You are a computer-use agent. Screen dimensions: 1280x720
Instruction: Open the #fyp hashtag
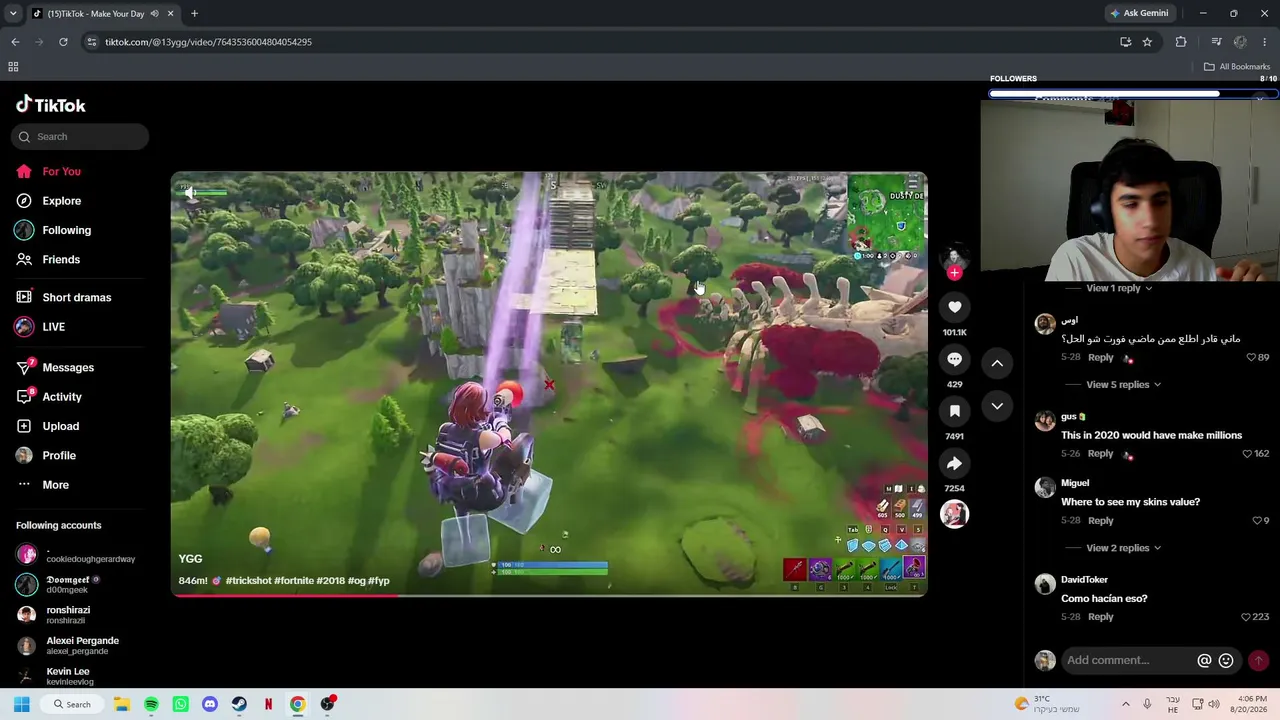[x=379, y=581]
